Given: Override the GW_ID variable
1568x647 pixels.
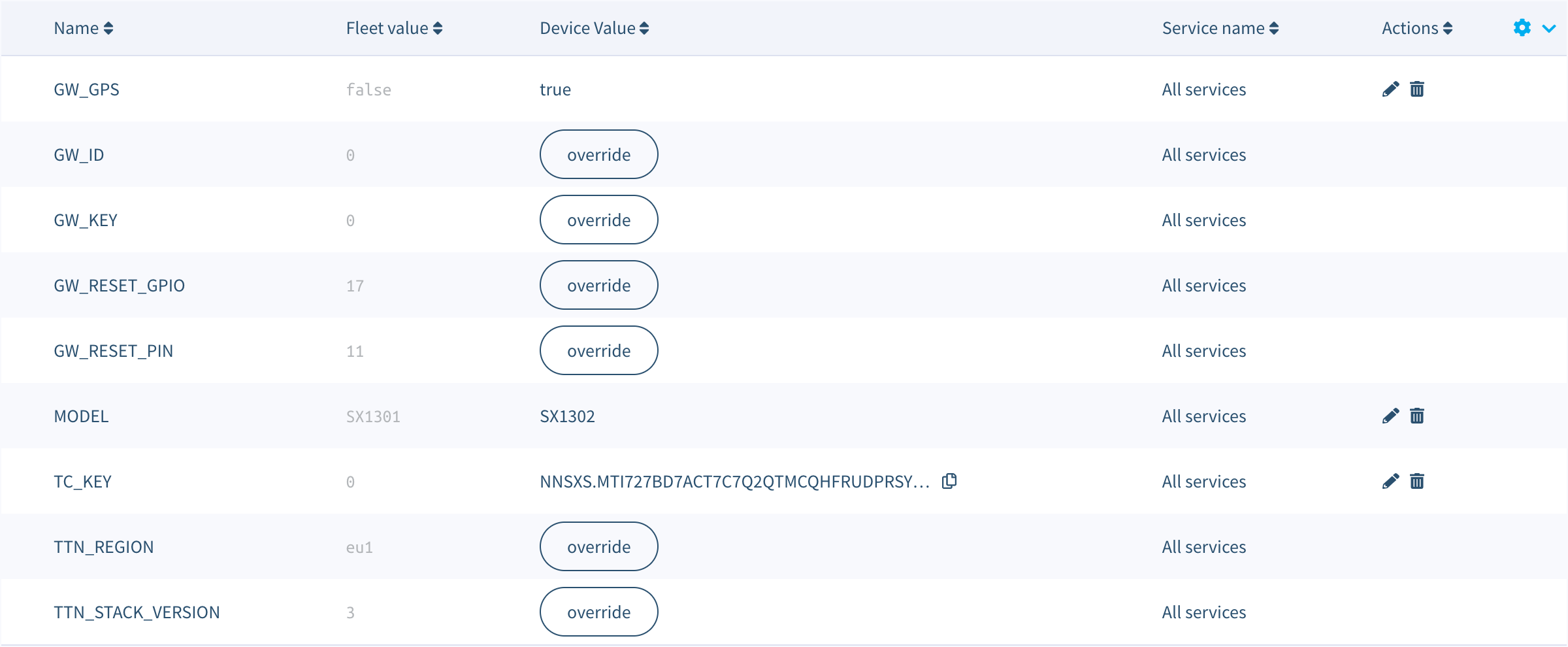Looking at the screenshot, I should point(599,155).
